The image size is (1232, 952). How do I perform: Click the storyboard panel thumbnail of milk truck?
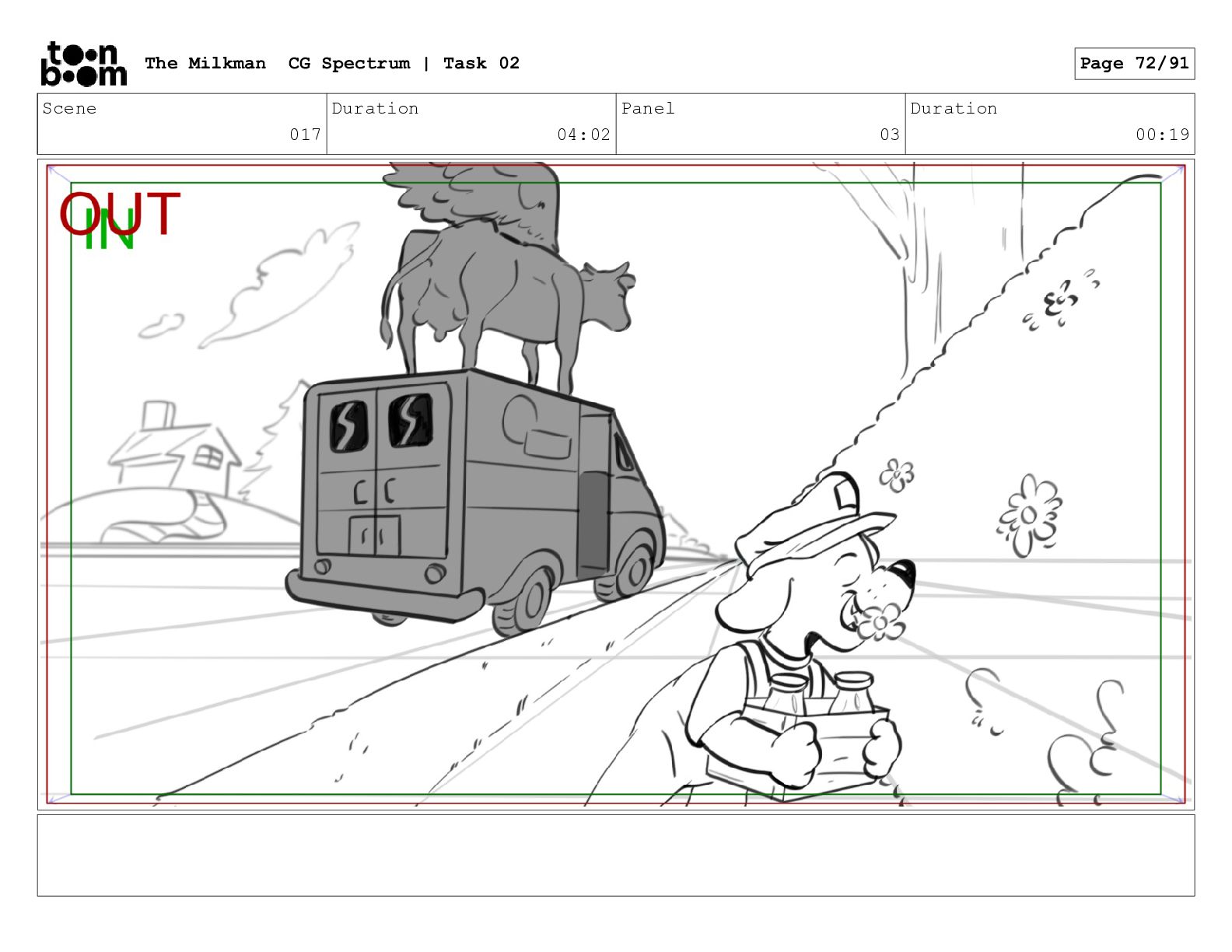pyautogui.click(x=616, y=485)
